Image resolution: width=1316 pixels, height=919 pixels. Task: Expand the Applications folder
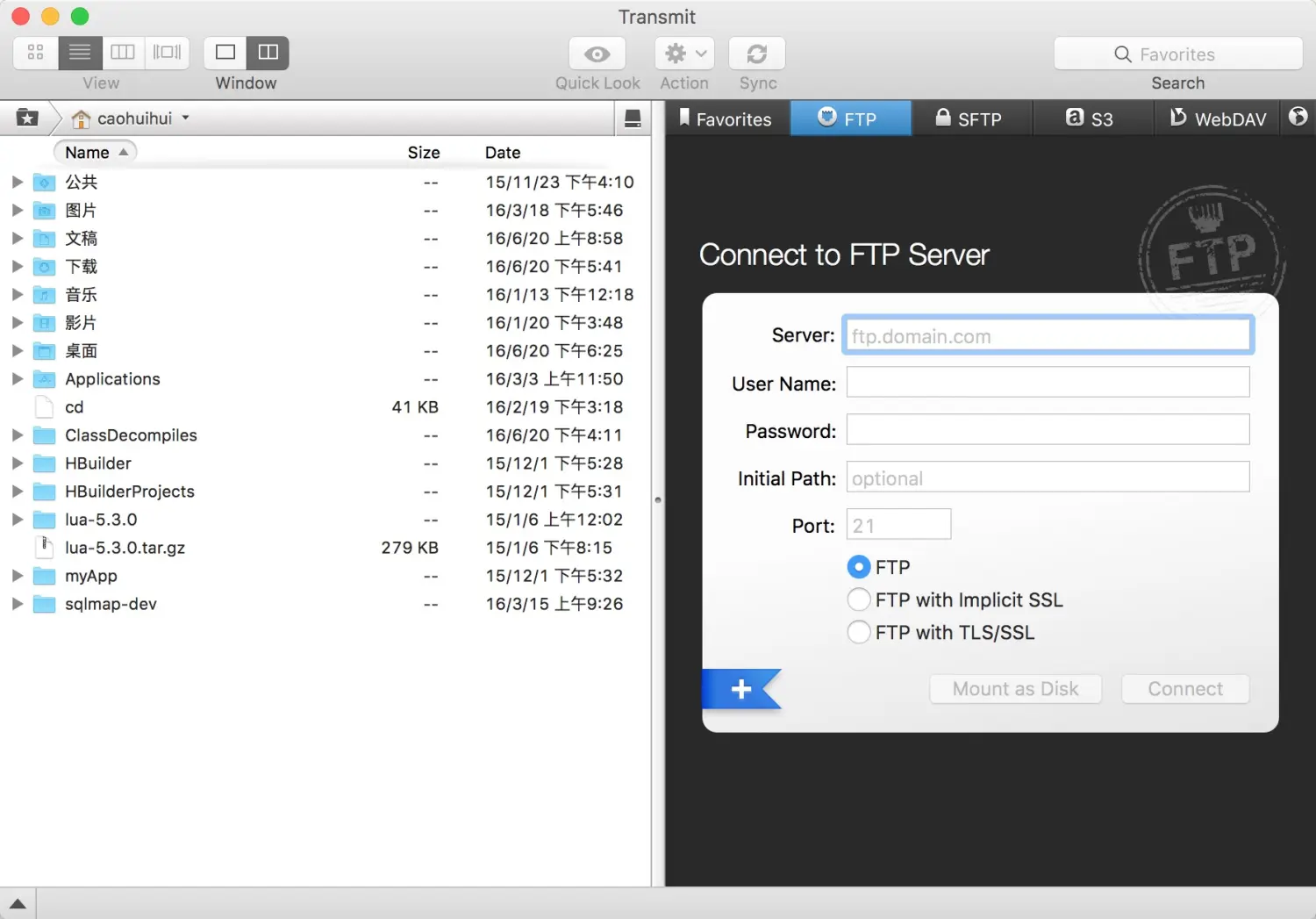coord(17,378)
